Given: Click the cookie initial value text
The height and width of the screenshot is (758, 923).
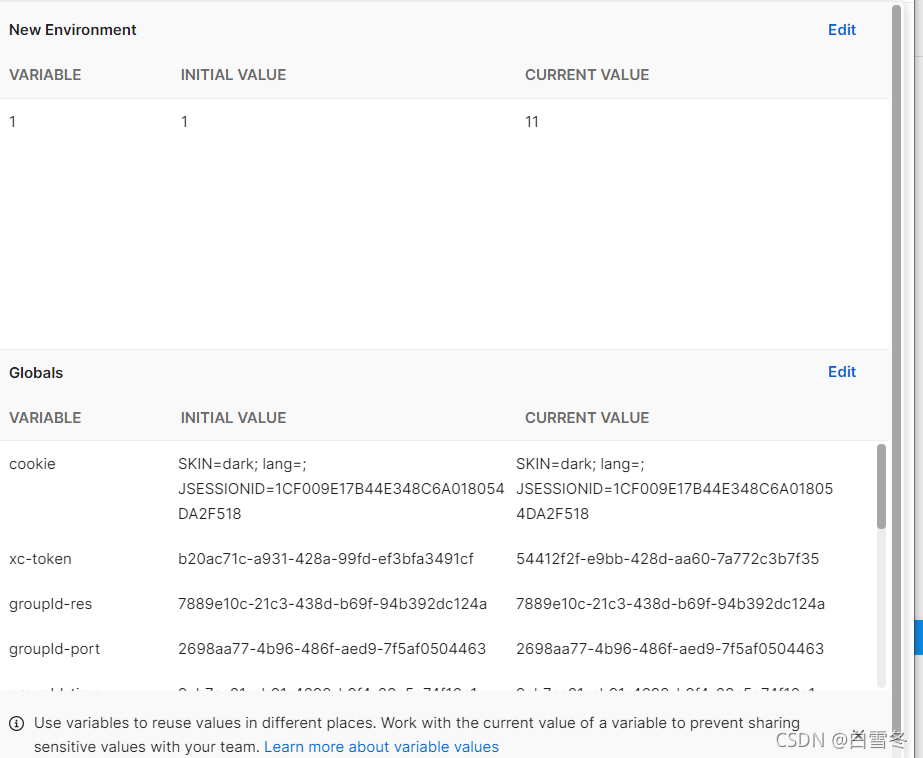Looking at the screenshot, I should point(341,488).
